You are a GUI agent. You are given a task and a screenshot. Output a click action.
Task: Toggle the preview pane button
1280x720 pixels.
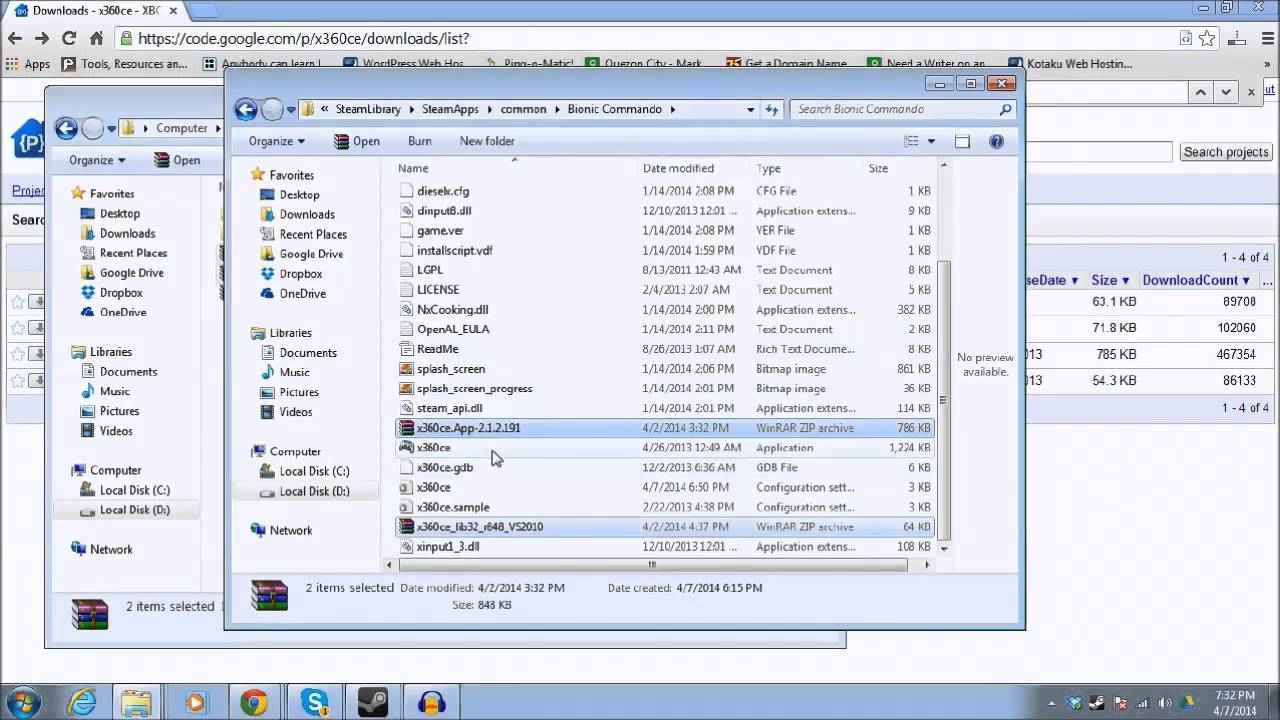(x=962, y=141)
